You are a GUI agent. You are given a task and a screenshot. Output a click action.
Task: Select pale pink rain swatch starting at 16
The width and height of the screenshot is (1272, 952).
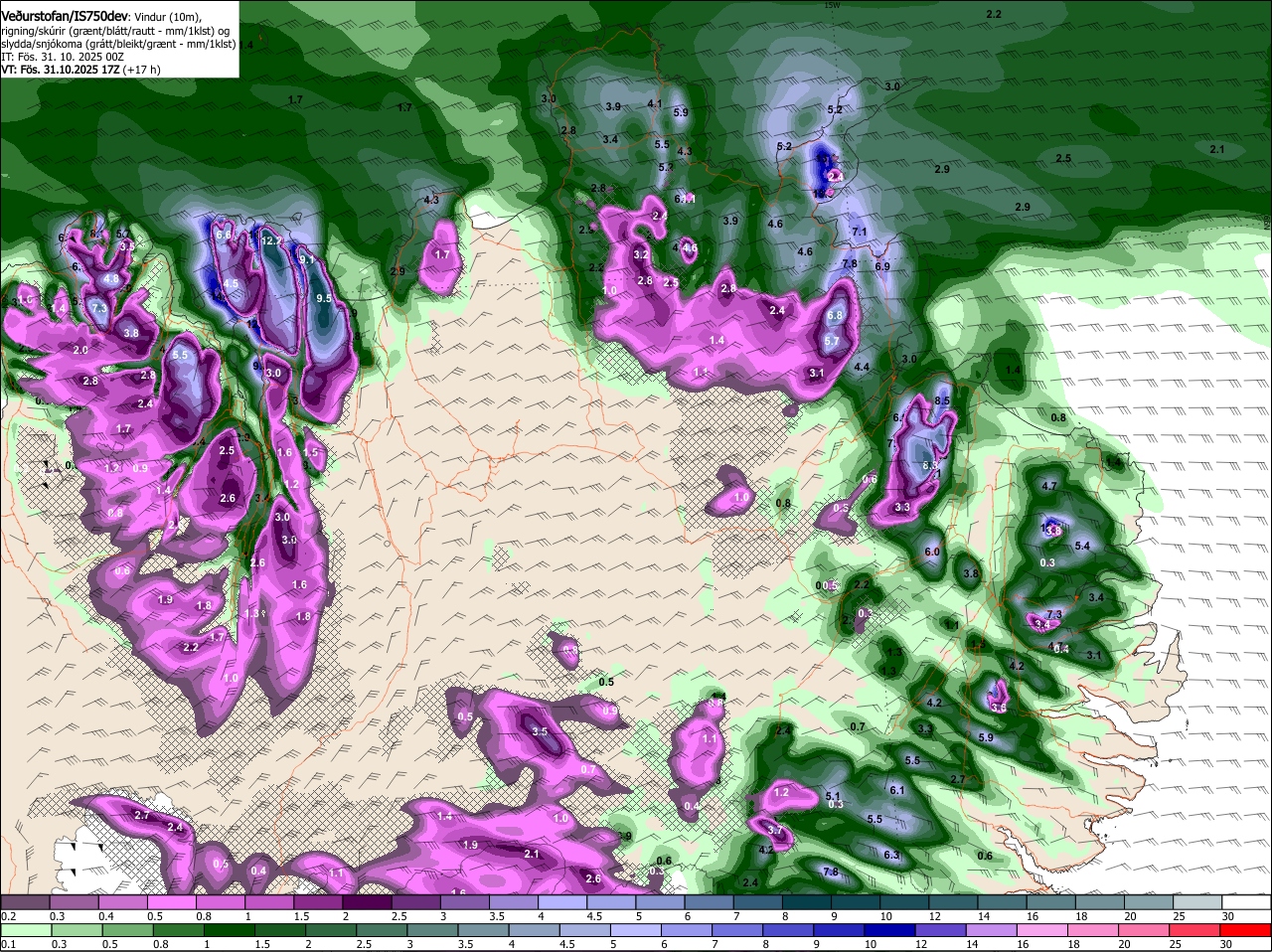click(x=1043, y=930)
